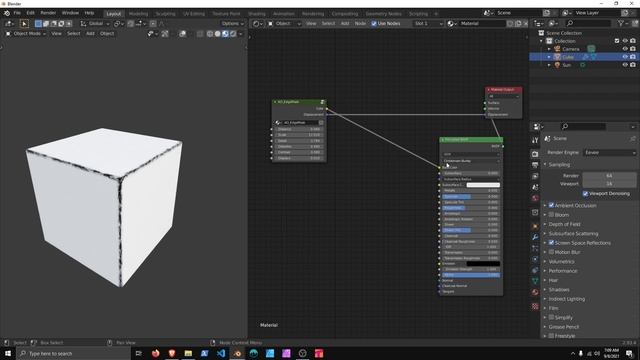Screen dimensions: 640x360
Task: Open Brave browser from taskbar
Action: coord(172,353)
